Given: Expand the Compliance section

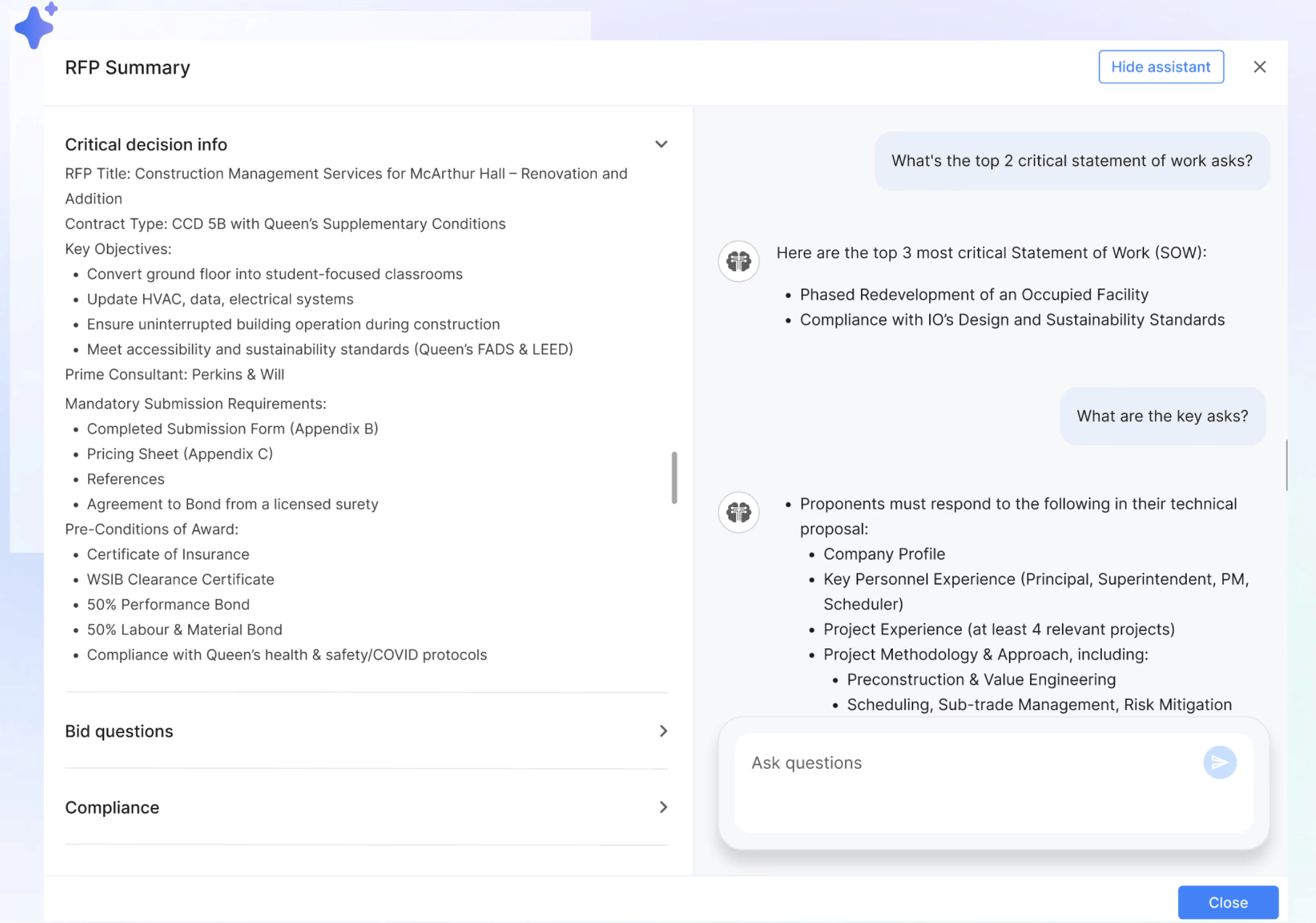Looking at the screenshot, I should 663,807.
